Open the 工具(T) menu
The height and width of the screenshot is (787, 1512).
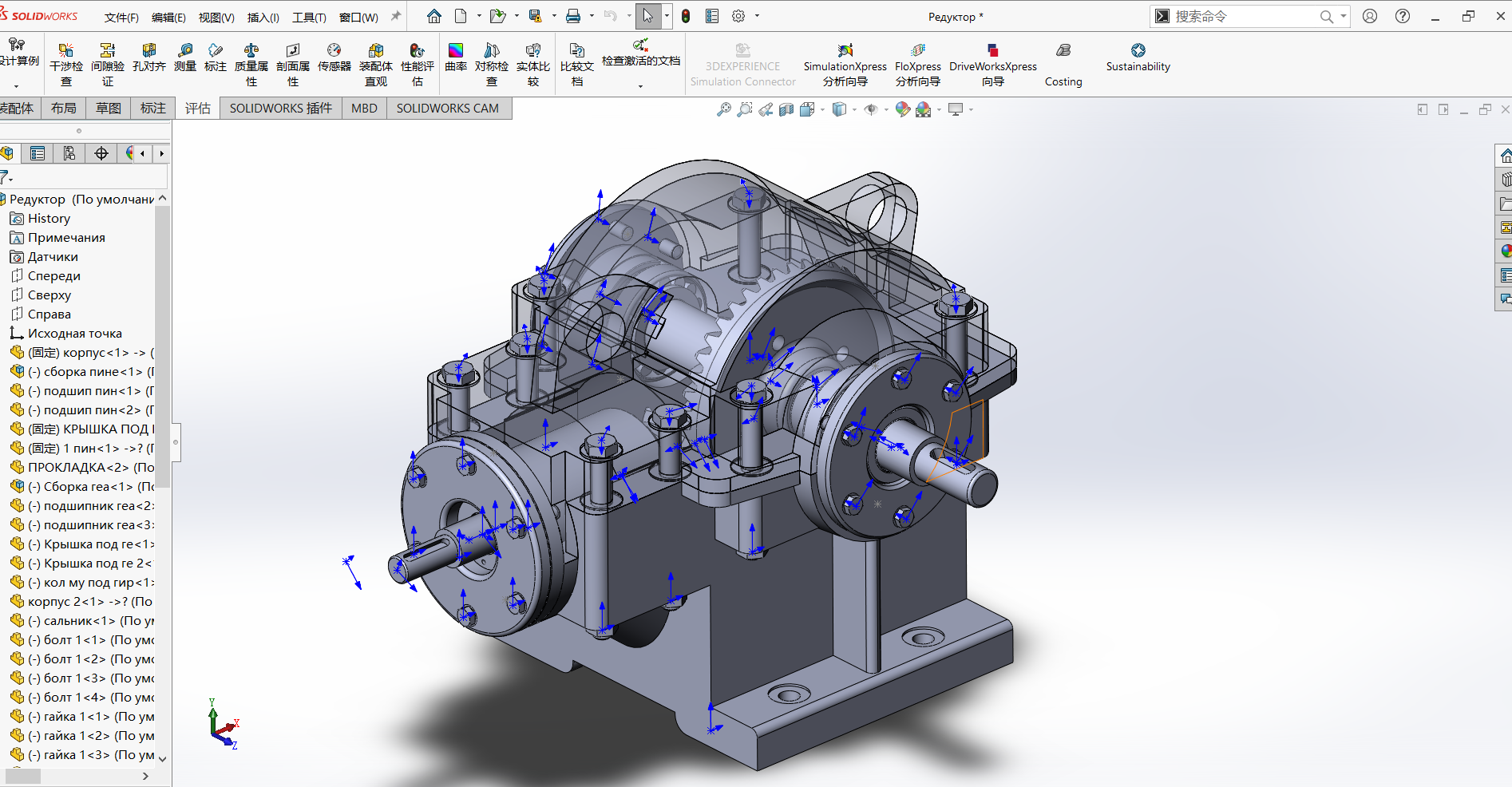pyautogui.click(x=309, y=17)
